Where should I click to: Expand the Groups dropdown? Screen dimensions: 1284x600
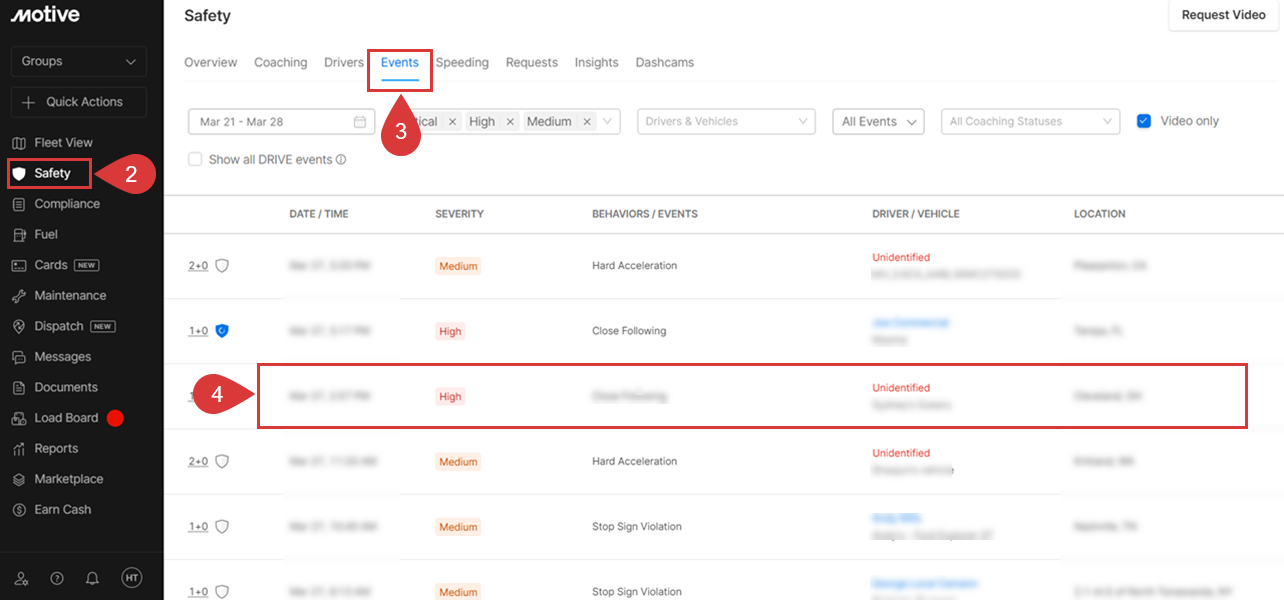pos(79,62)
